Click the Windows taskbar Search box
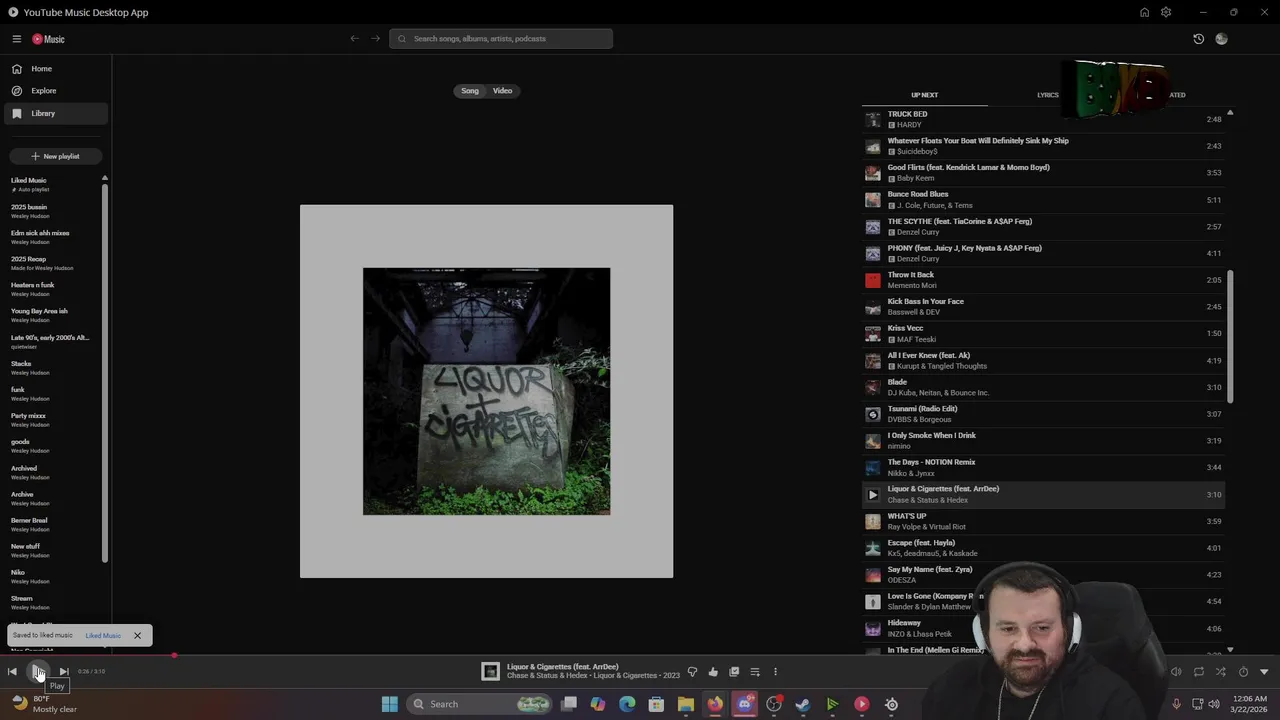The image size is (1280, 720). 481,704
